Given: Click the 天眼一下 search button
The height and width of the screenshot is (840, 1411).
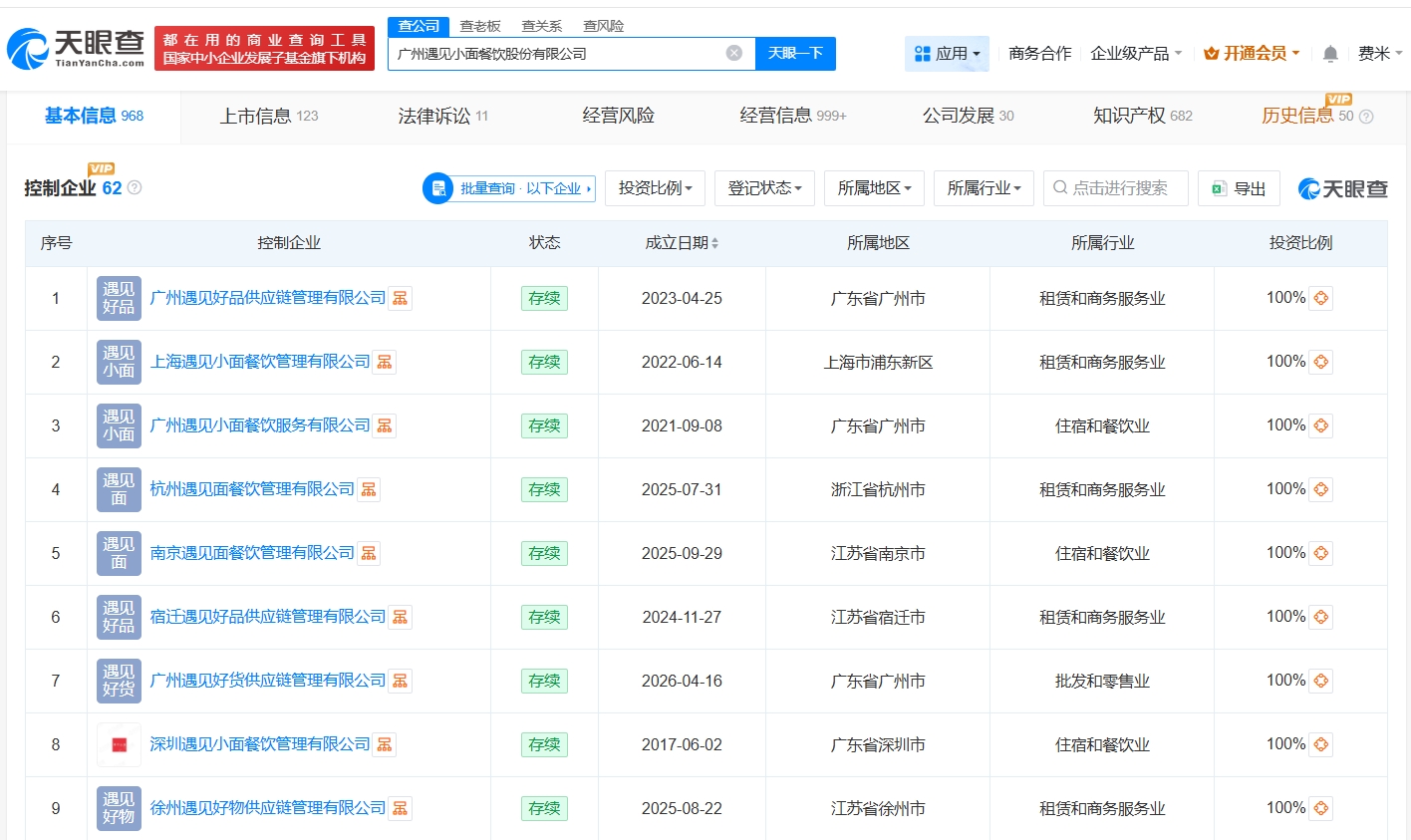Looking at the screenshot, I should (795, 54).
